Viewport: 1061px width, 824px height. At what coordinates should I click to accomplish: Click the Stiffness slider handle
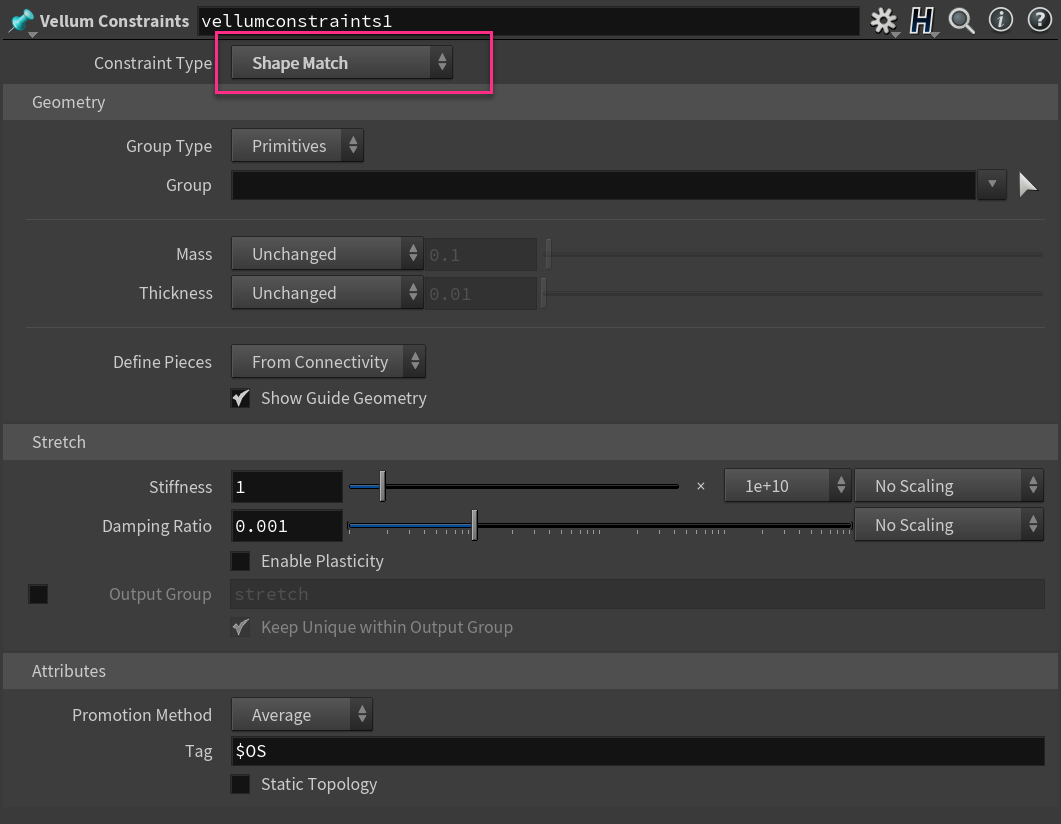[382, 486]
